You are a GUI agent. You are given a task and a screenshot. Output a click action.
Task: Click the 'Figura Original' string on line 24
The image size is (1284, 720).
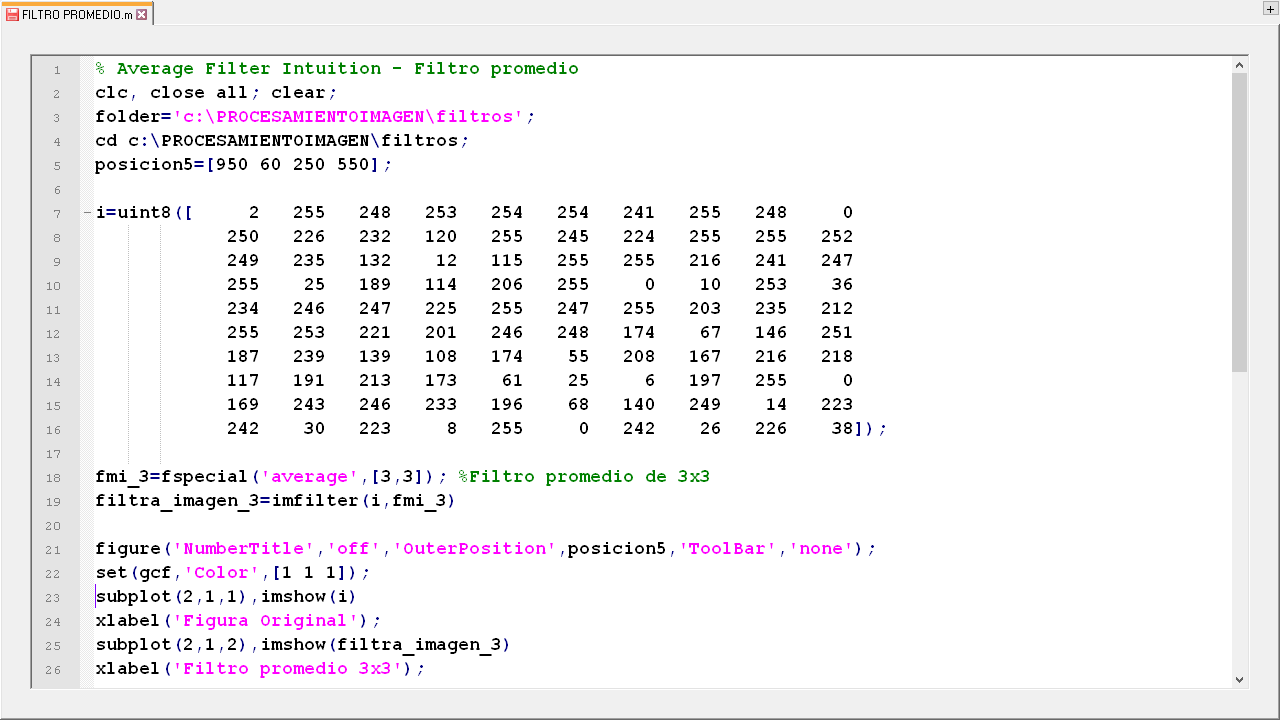(x=266, y=621)
